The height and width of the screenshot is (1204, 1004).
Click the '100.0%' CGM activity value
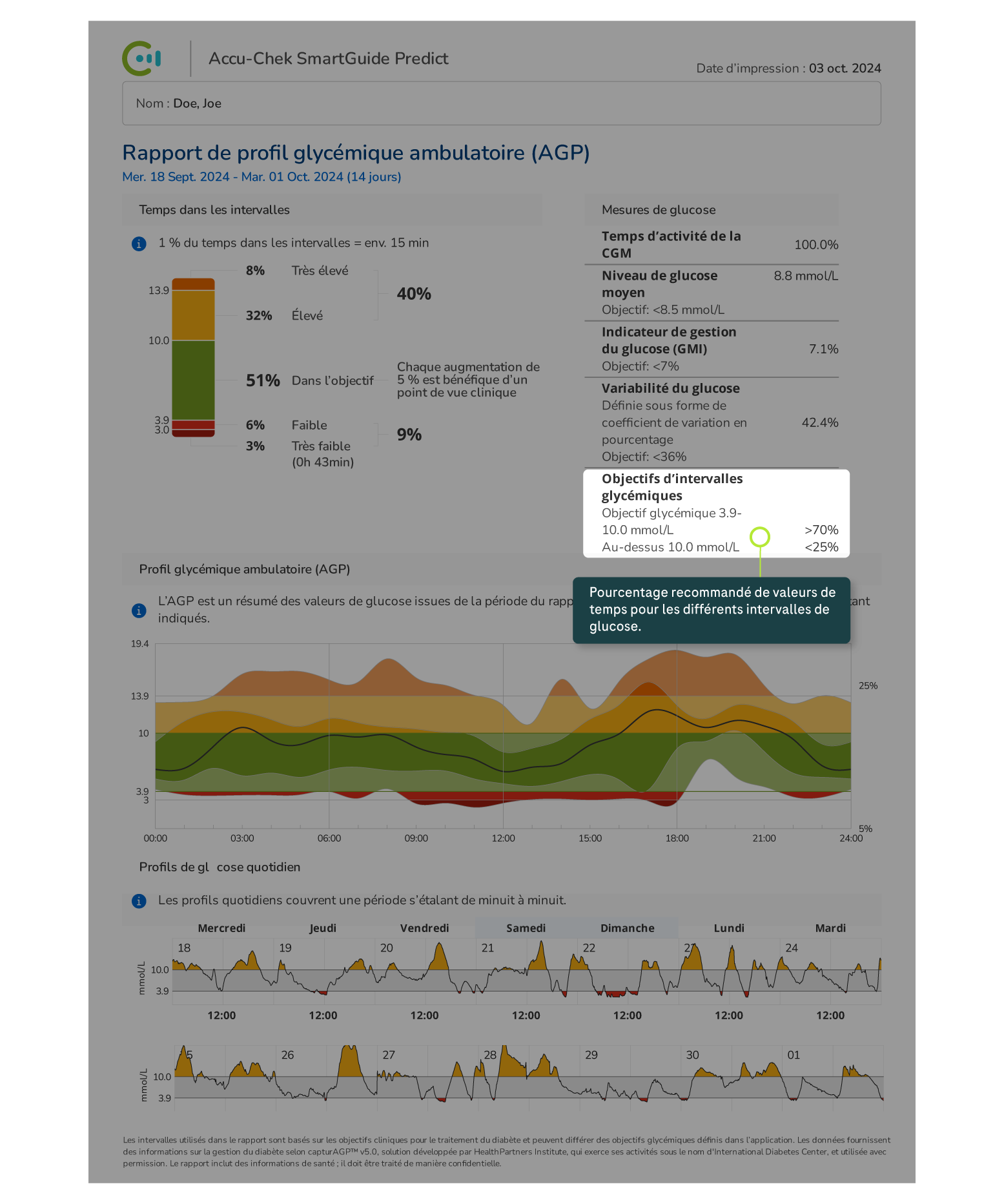[x=816, y=245]
